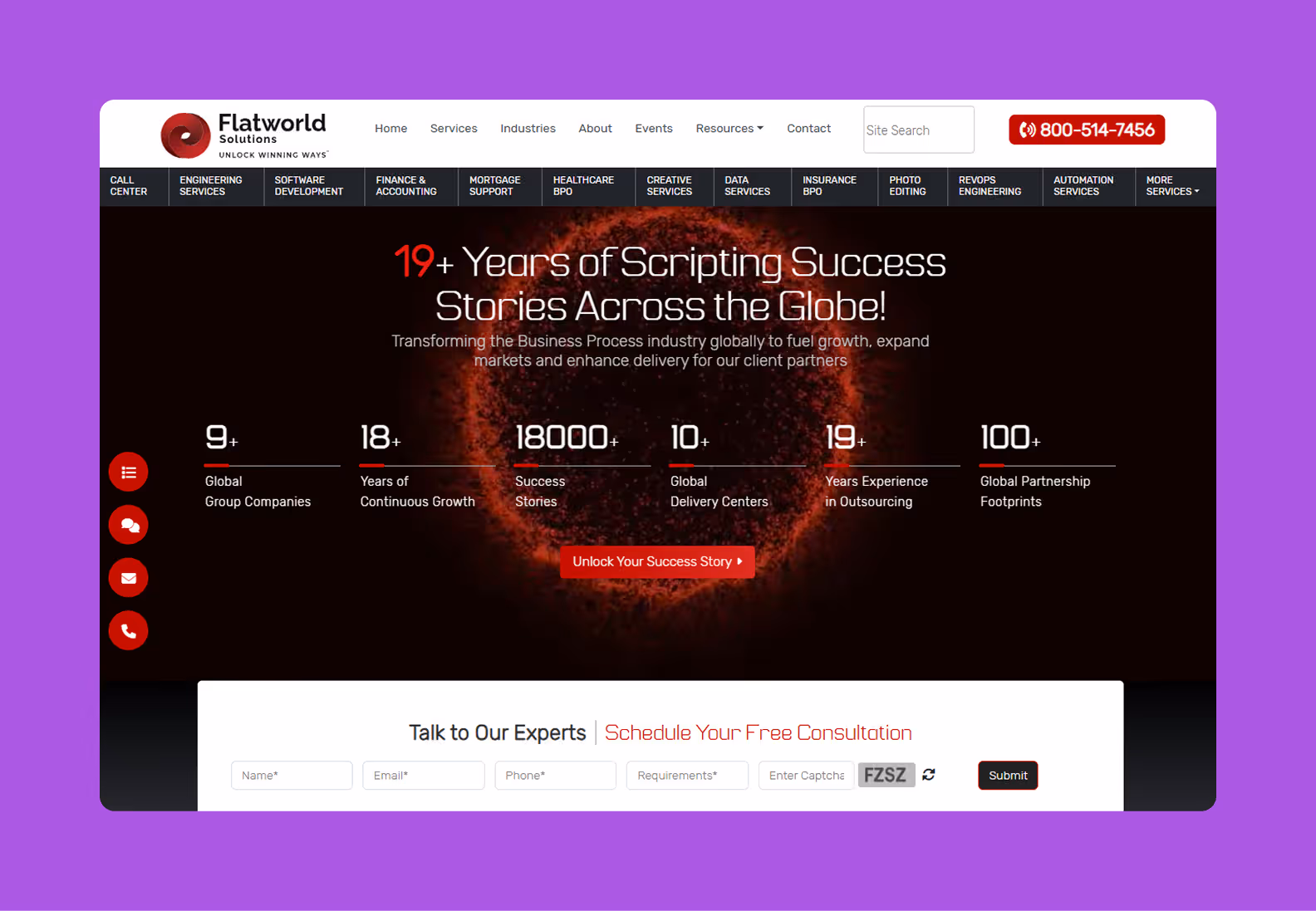Viewport: 1316px width, 911px height.
Task: Call the 800-514-7456 phone button
Action: [1087, 130]
